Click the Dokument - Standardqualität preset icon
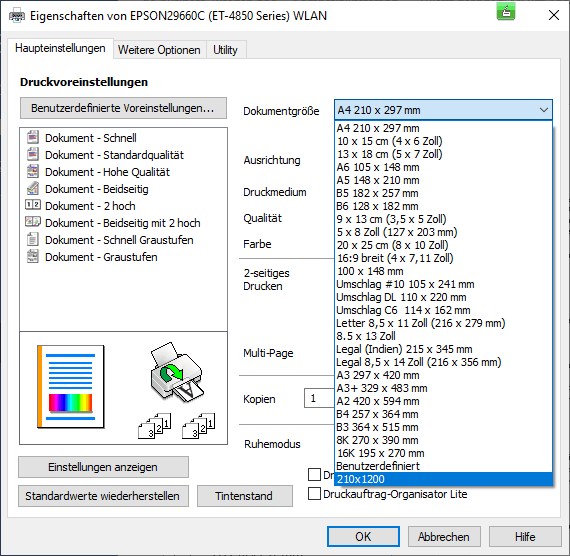Screen dimensions: 570x556 tap(33, 154)
